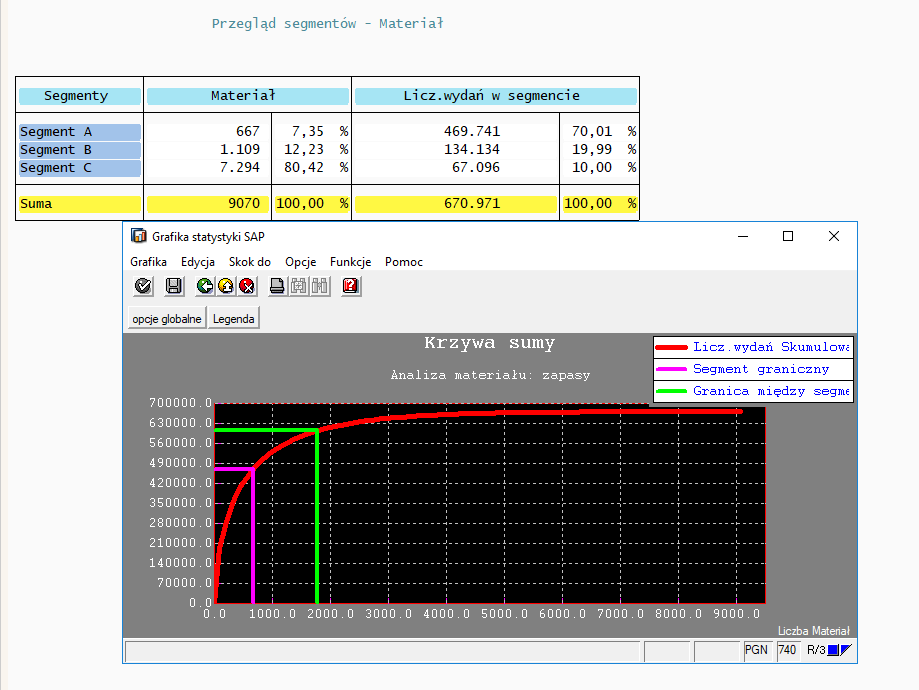Open the Skok do menu
The width and height of the screenshot is (919, 690).
250,262
